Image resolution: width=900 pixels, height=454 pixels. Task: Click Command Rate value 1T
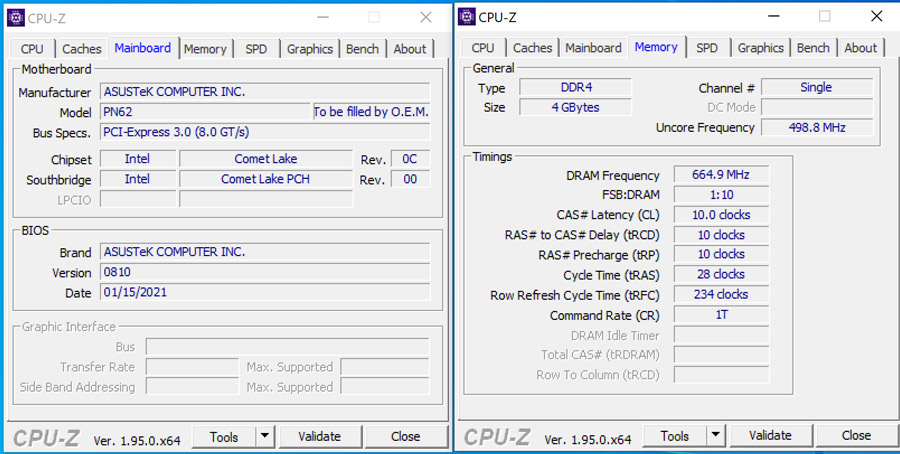click(x=721, y=315)
